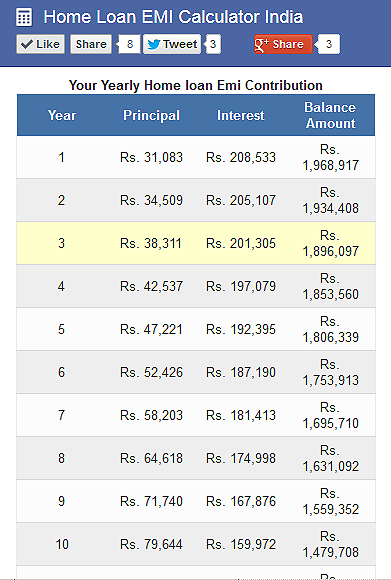Click year 10 balance Rs. 1,479,708
Image resolution: width=391 pixels, height=580 pixels.
click(330, 544)
